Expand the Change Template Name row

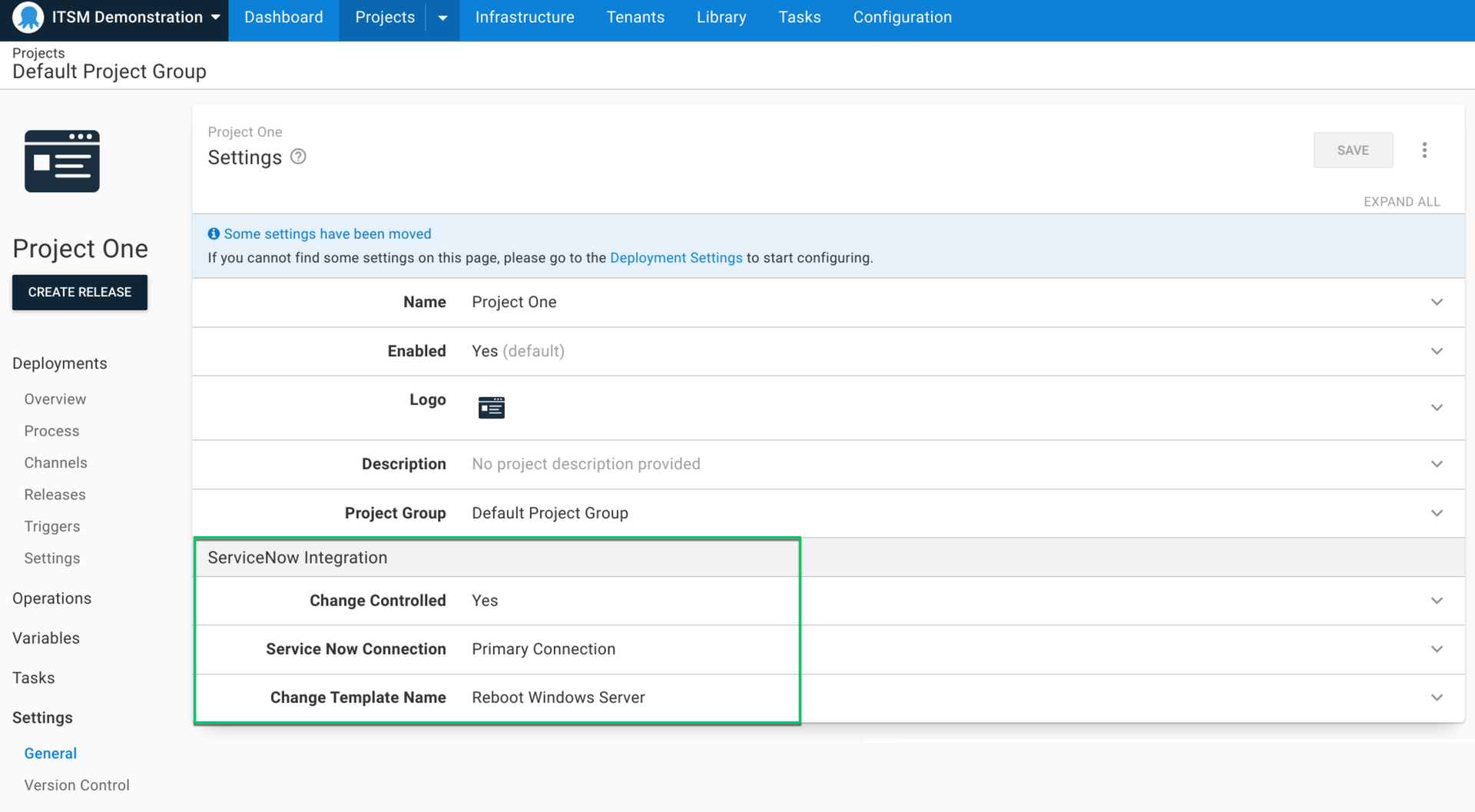1437,698
